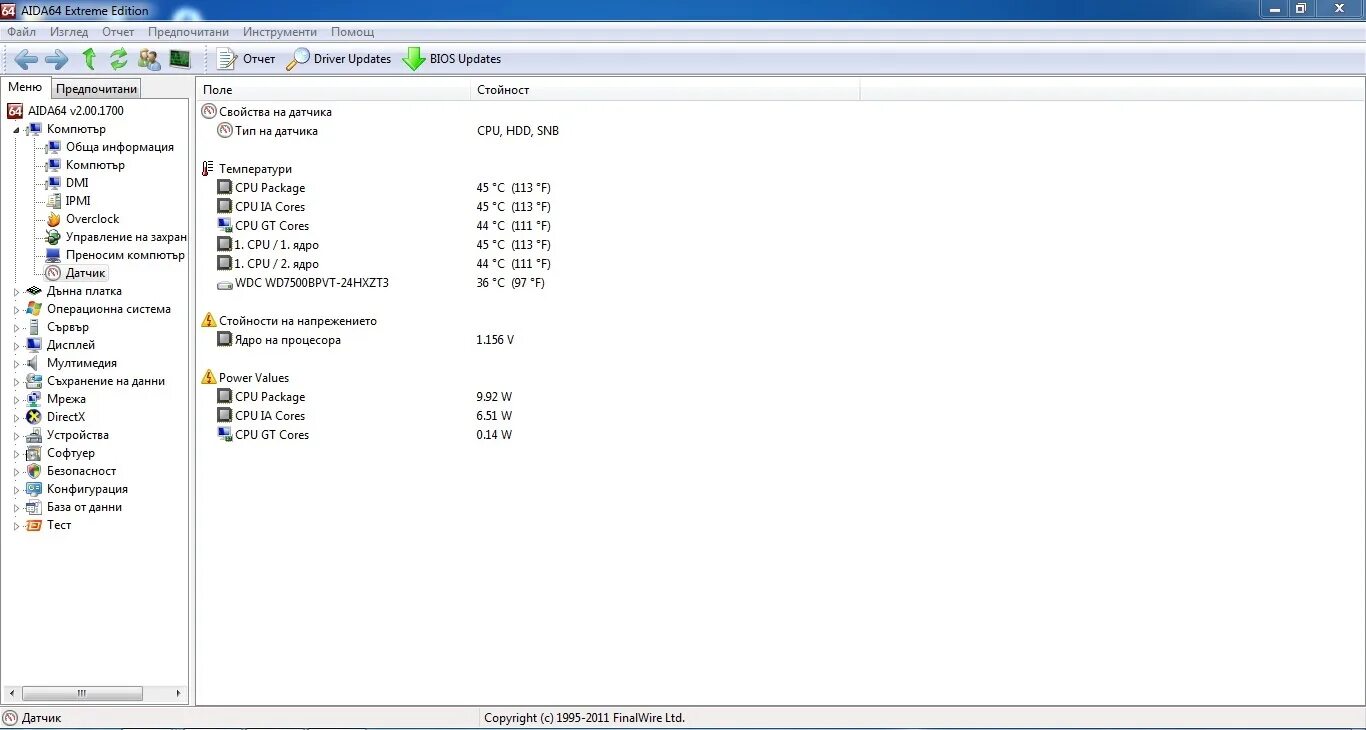Click the Back navigation arrow

pyautogui.click(x=26, y=59)
